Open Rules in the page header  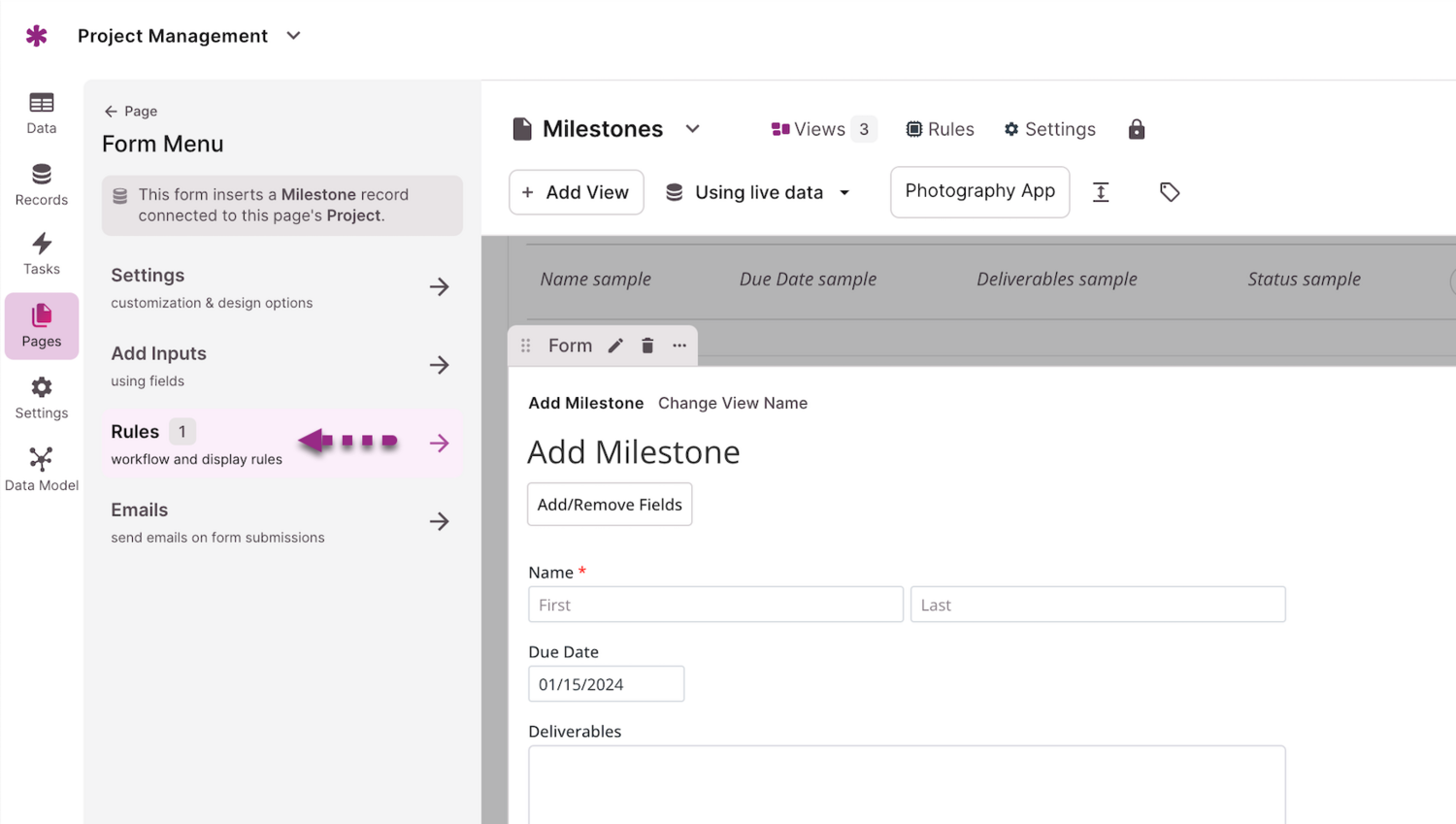tap(940, 129)
